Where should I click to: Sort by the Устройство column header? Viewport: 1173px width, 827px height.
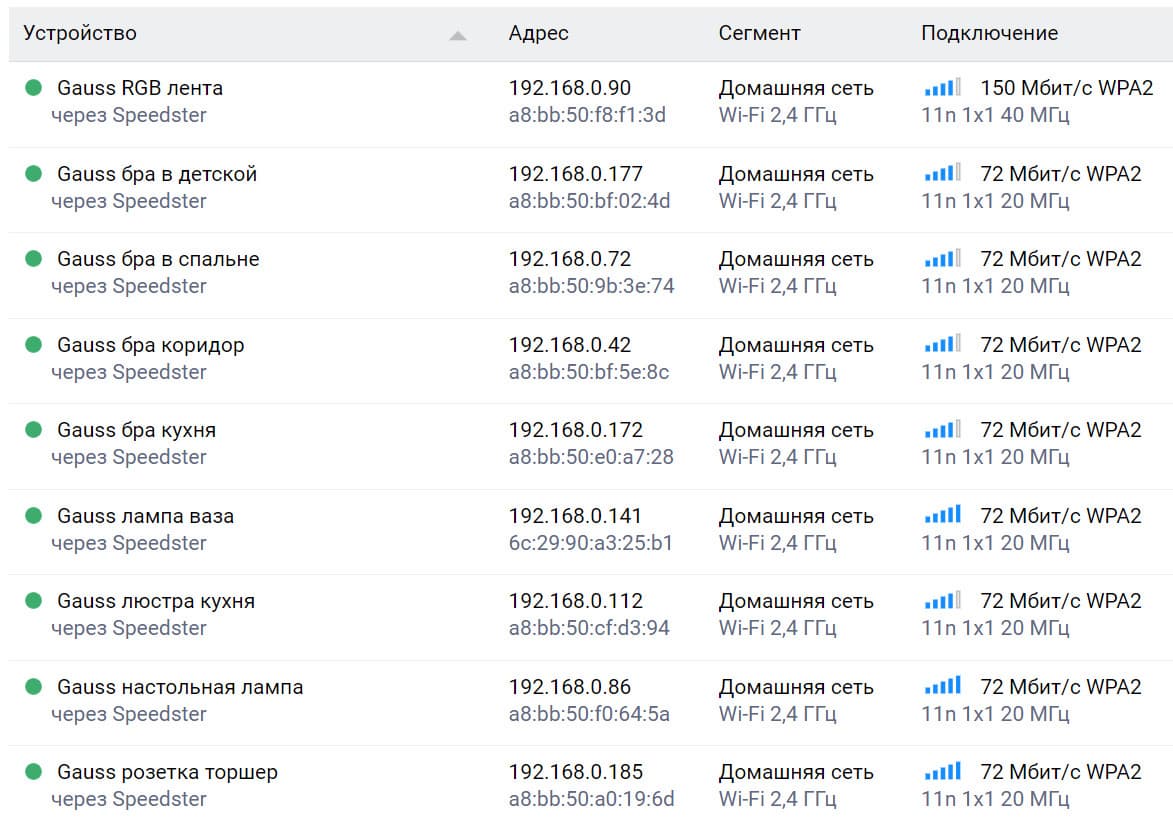(80, 33)
